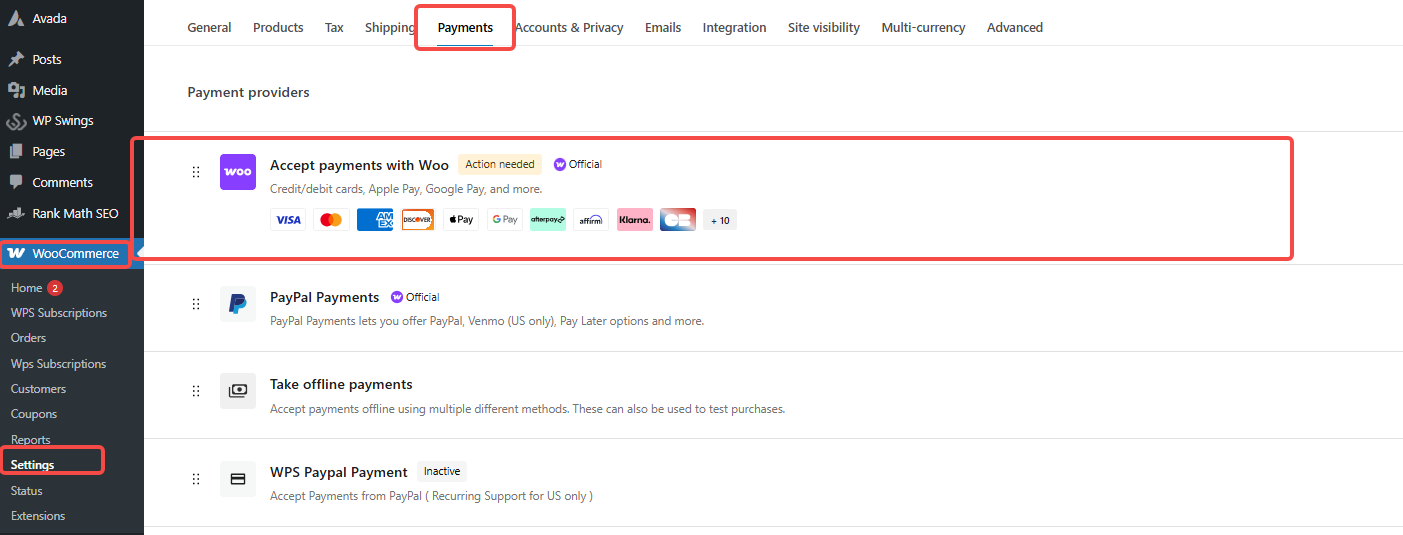Click the Rank Math SEO icon
The image size is (1403, 535).
[16, 213]
